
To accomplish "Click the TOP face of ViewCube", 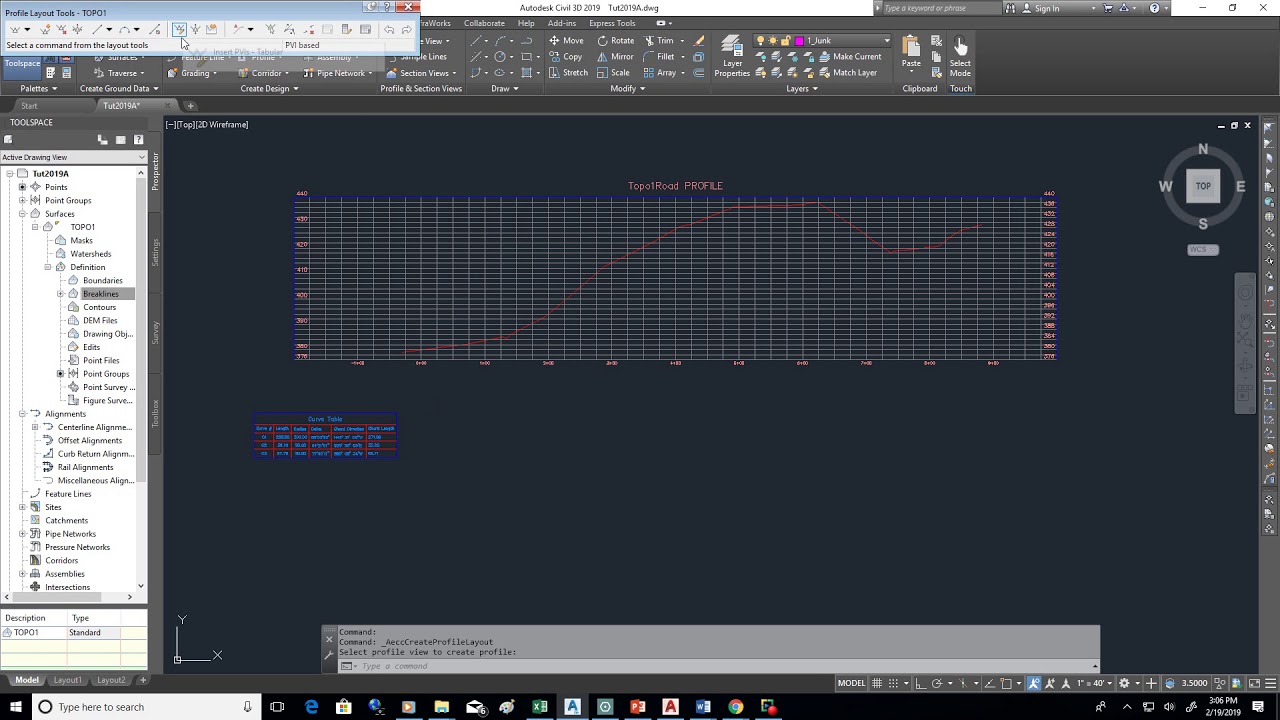I will (1203, 186).
